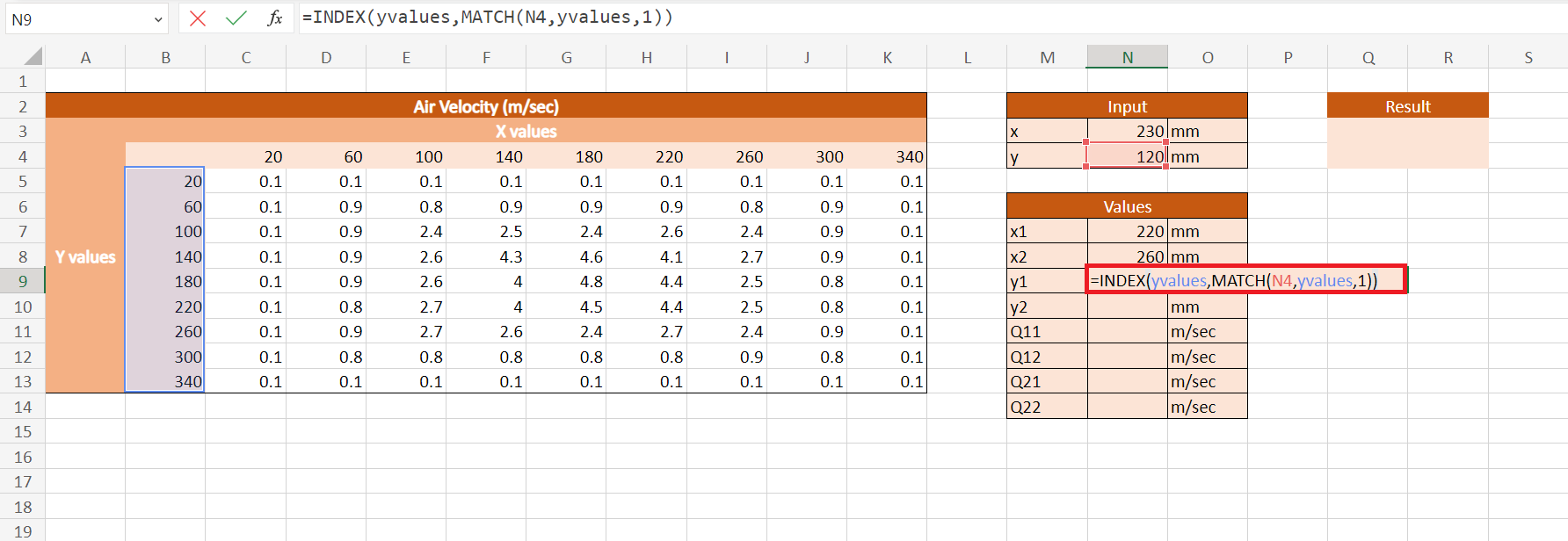Screen dimensions: 1568x541
Task: Confirm formula with the checkmark Enter icon
Action: [x=236, y=18]
